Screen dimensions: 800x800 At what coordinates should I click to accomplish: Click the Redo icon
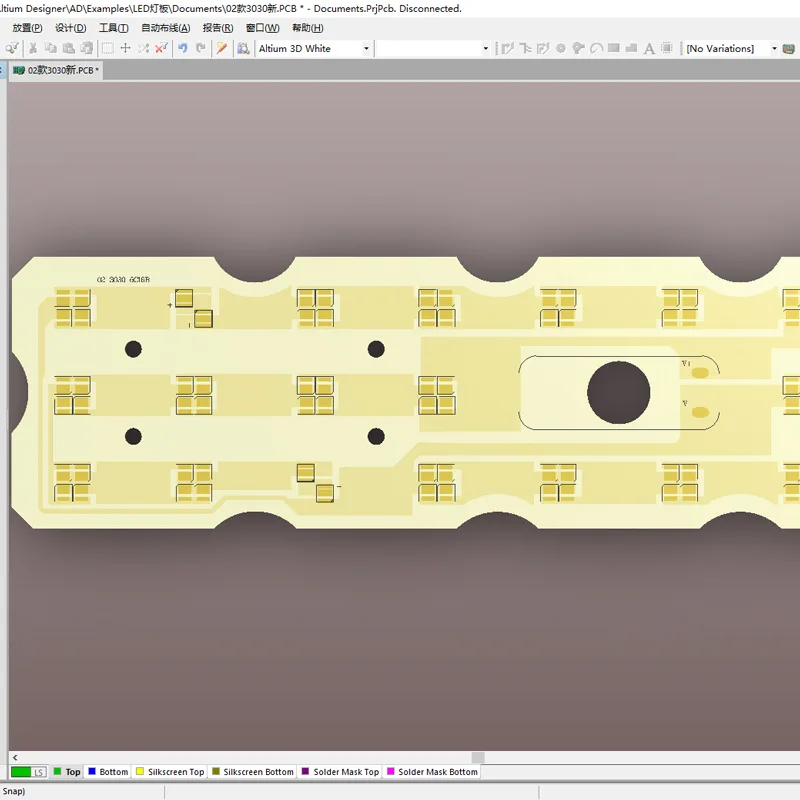pyautogui.click(x=202, y=48)
